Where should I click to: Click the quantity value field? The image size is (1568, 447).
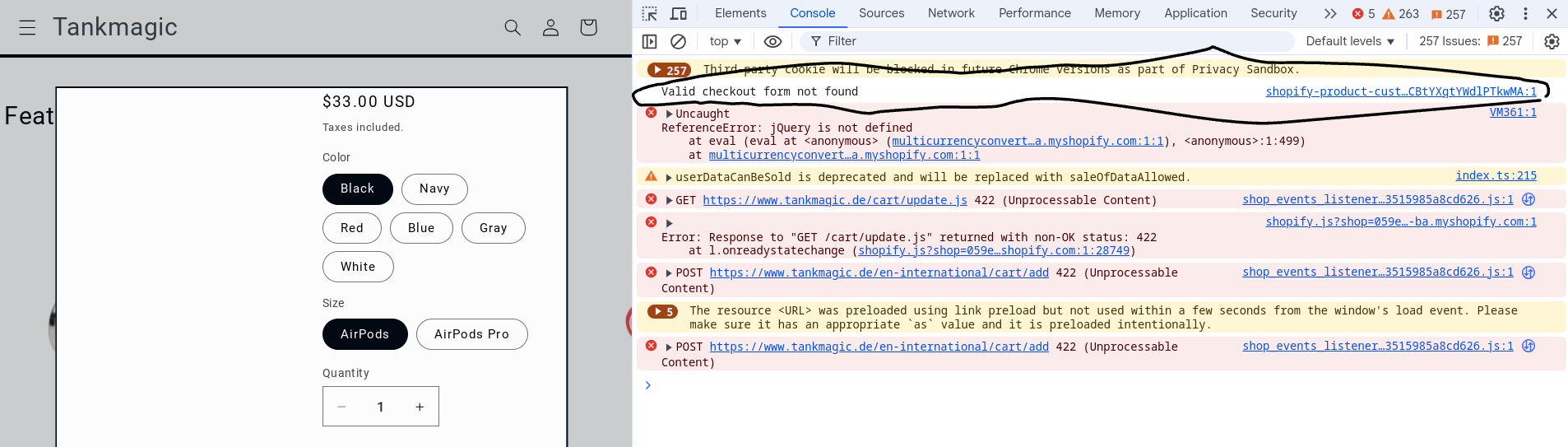[x=380, y=407]
